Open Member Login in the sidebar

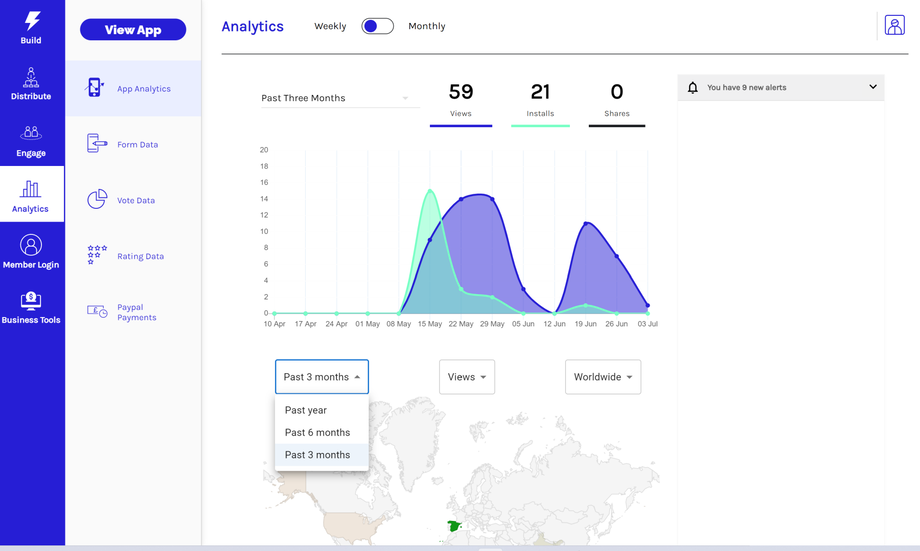pyautogui.click(x=31, y=245)
